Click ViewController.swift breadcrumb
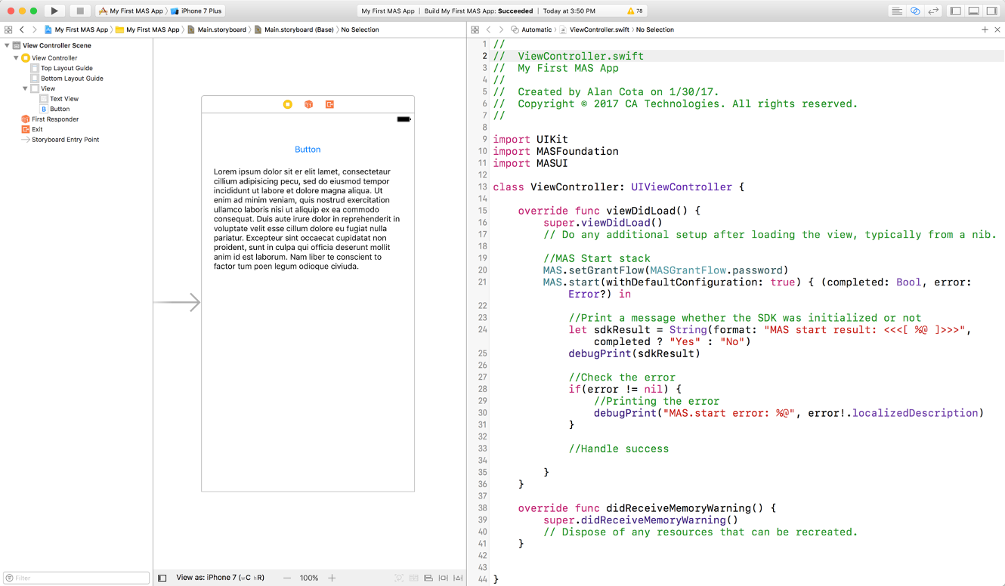The width and height of the screenshot is (1005, 586). [x=594, y=29]
